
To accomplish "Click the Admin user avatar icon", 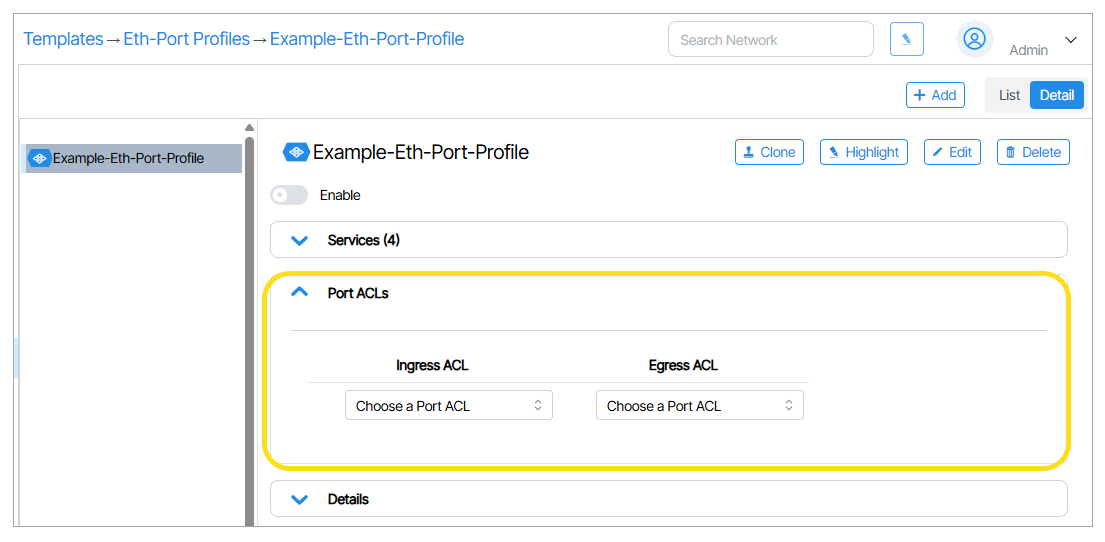I will (974, 39).
